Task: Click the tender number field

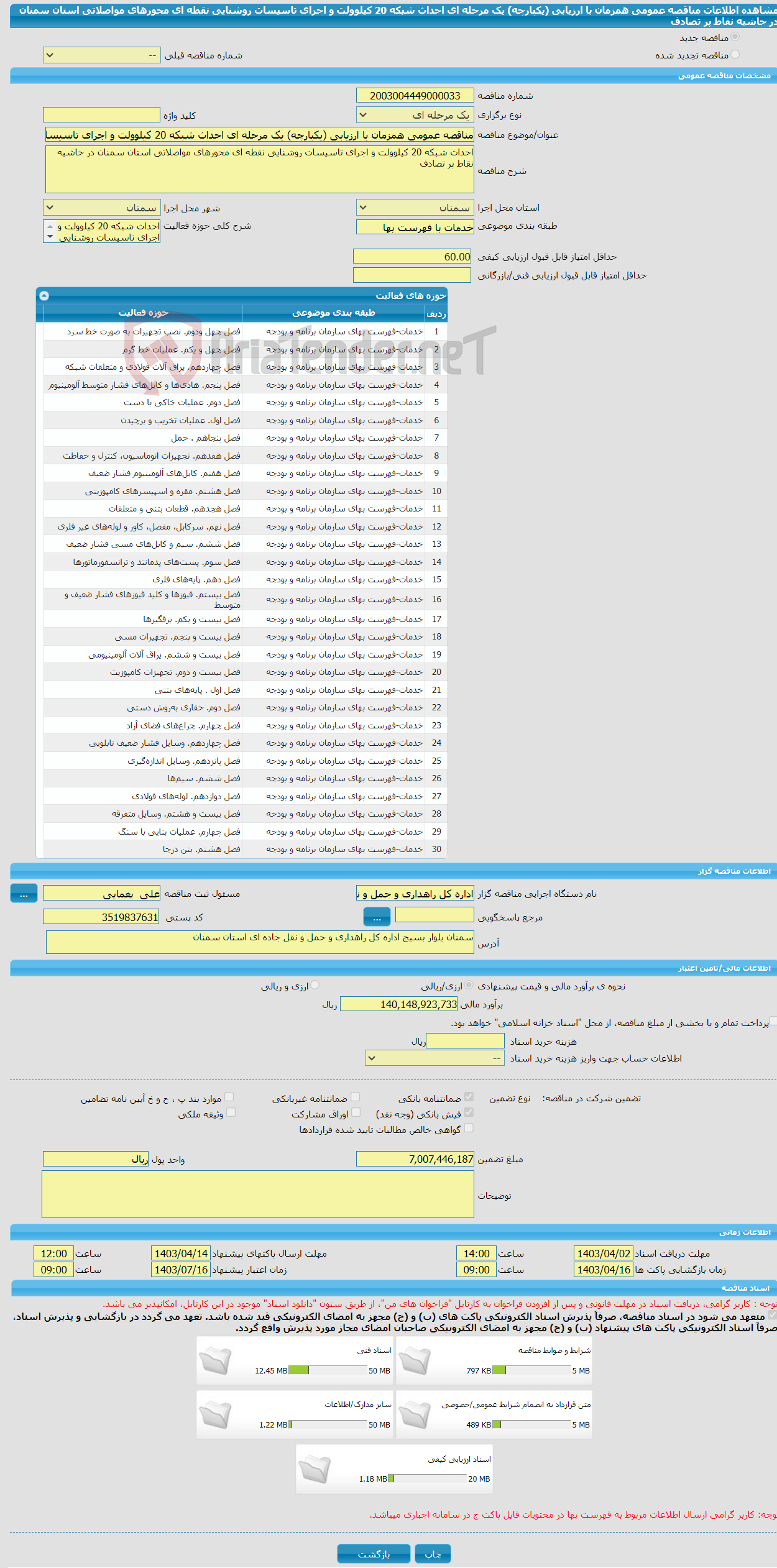Action: click(415, 96)
